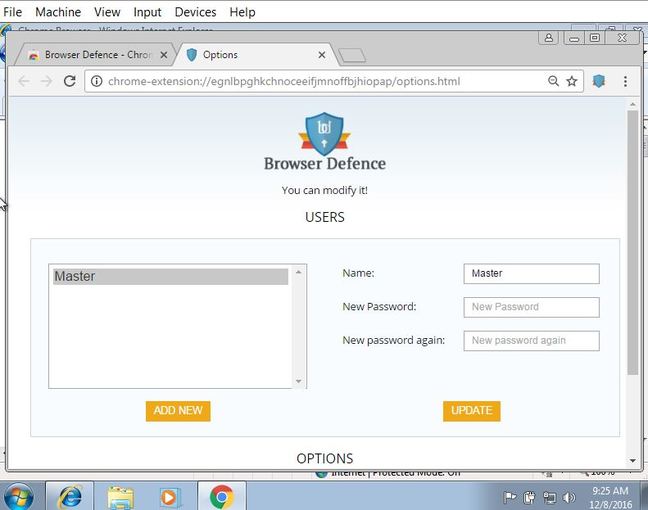Screen dimensions: 648x510
Task: Click users list scroll up arrow
Action: (298, 272)
